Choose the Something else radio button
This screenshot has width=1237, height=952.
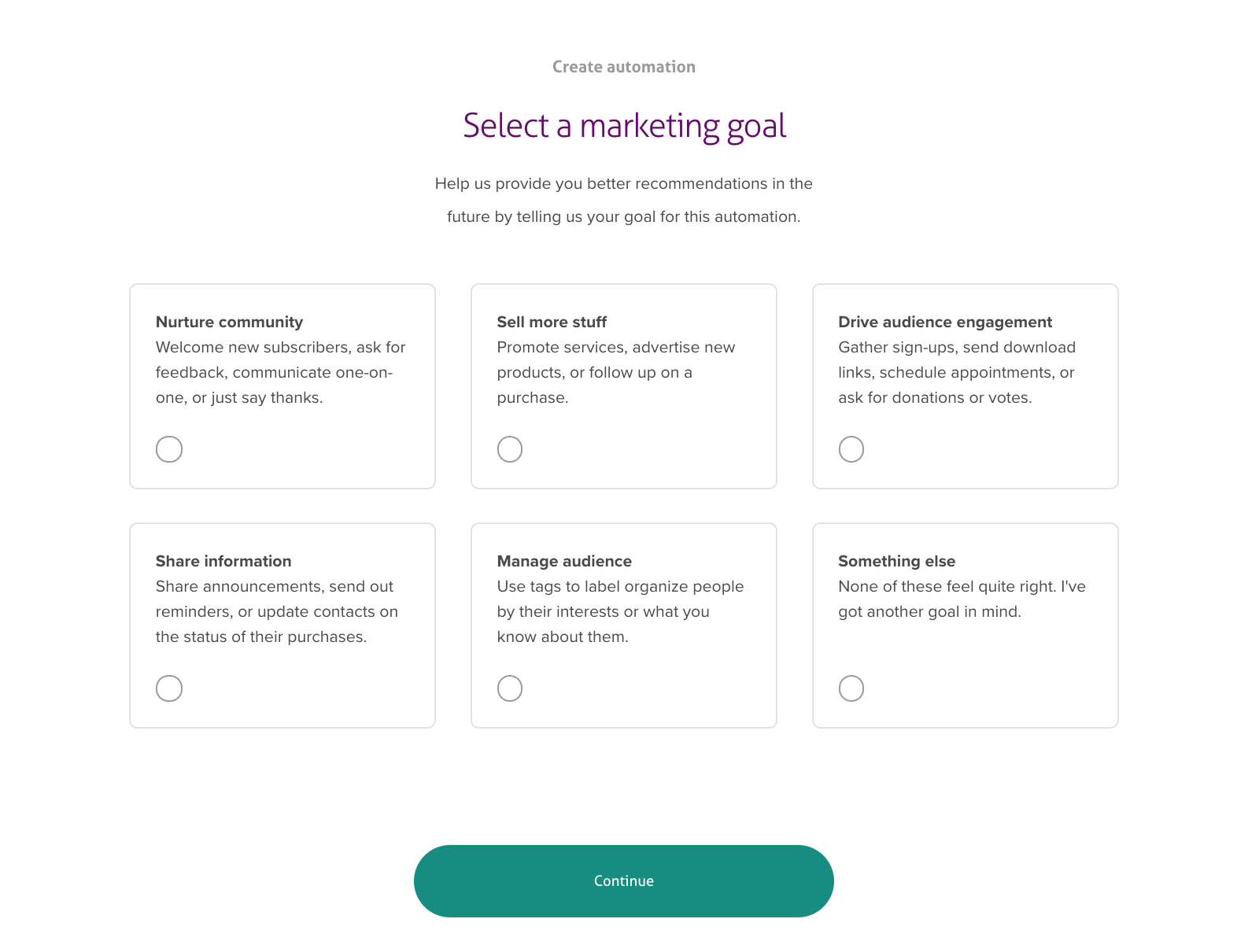click(x=851, y=688)
